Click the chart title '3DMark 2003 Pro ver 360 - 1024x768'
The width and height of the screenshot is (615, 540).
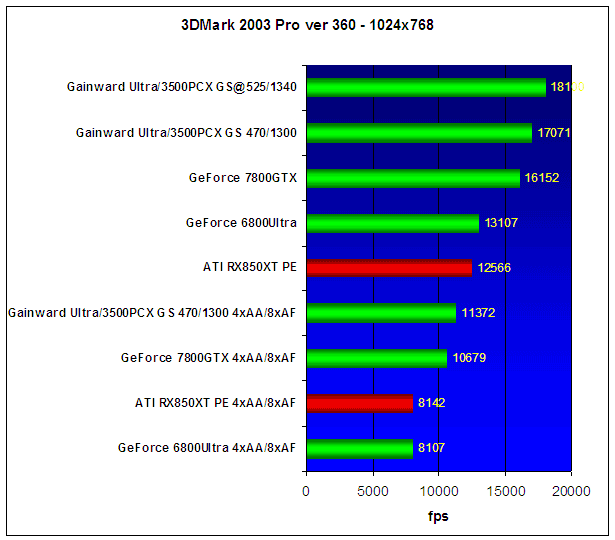pyautogui.click(x=307, y=25)
